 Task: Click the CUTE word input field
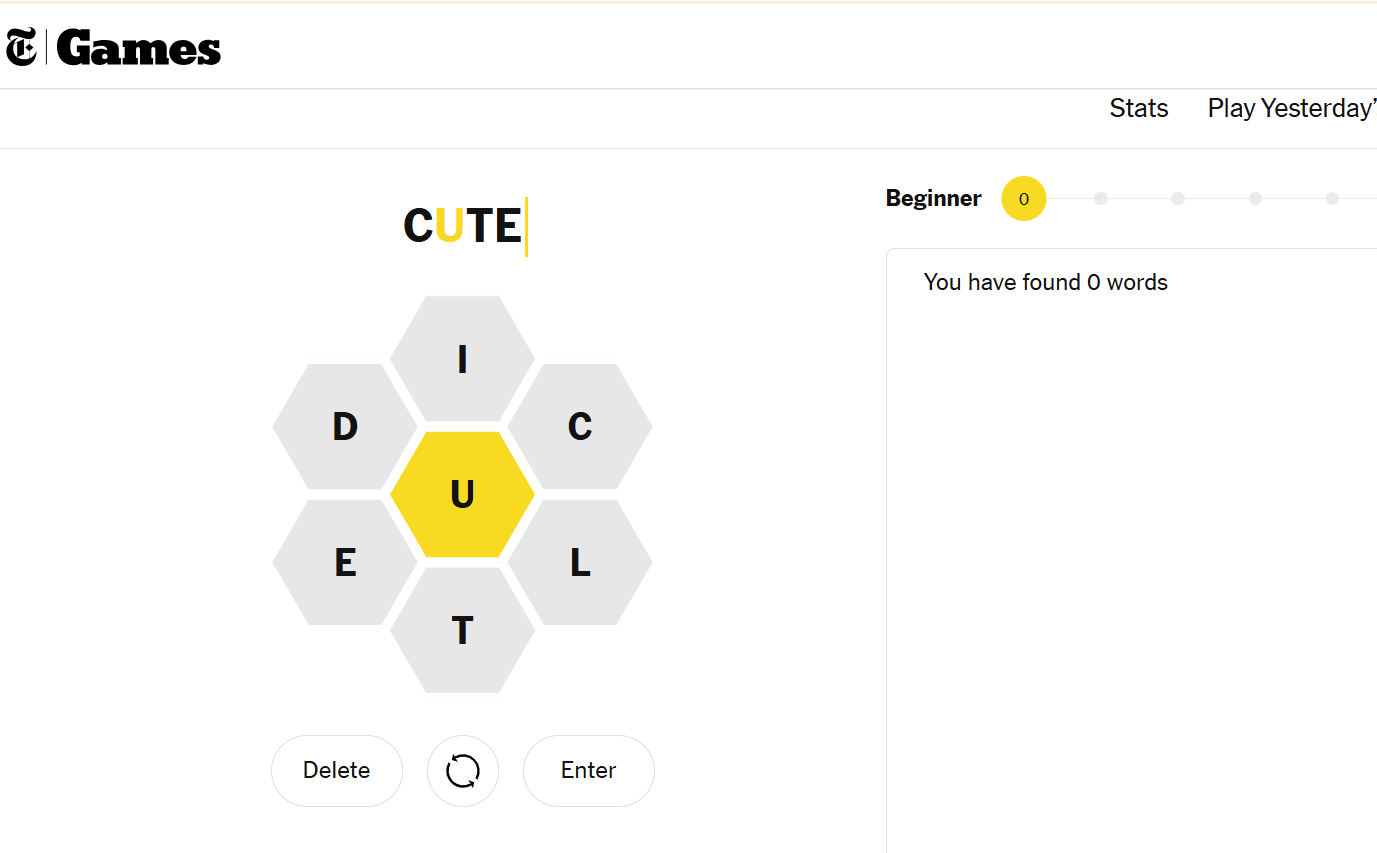point(463,226)
